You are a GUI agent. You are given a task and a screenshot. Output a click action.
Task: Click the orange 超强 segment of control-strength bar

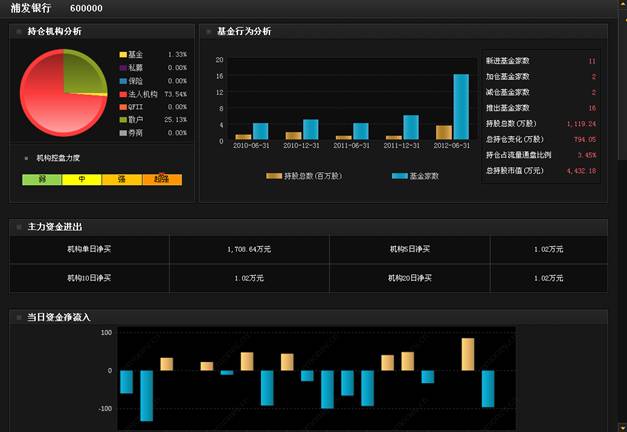click(x=162, y=180)
